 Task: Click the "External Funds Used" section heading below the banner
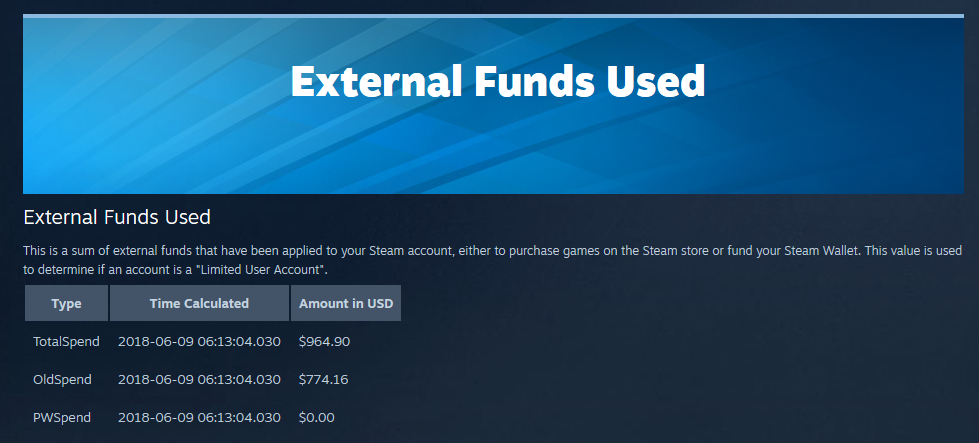point(117,217)
